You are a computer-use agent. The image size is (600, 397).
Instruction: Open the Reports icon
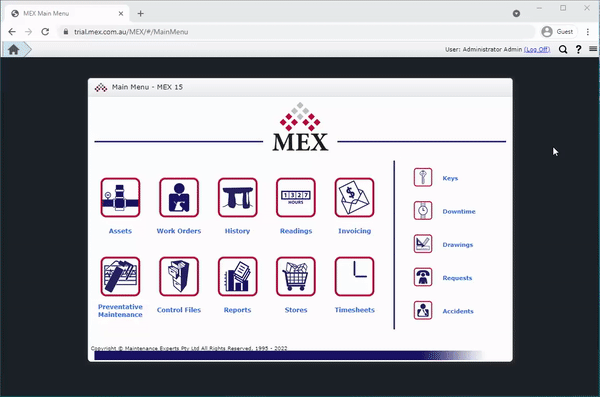tap(237, 276)
